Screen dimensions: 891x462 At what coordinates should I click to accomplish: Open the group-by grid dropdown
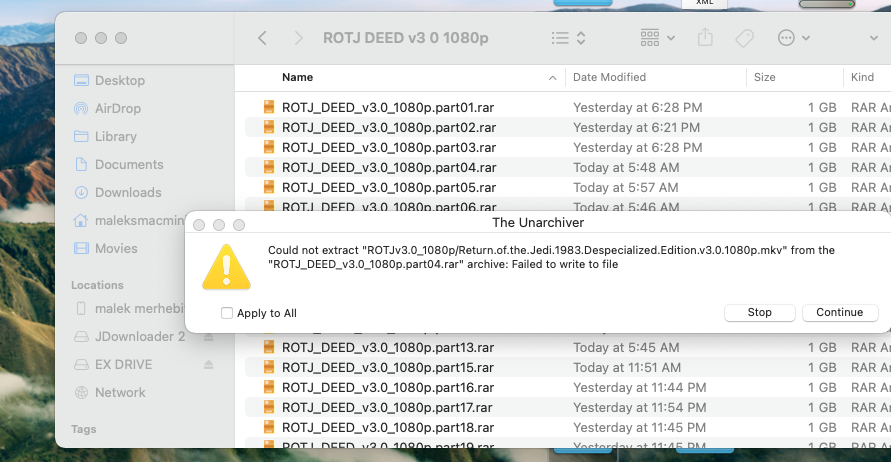[x=657, y=38]
